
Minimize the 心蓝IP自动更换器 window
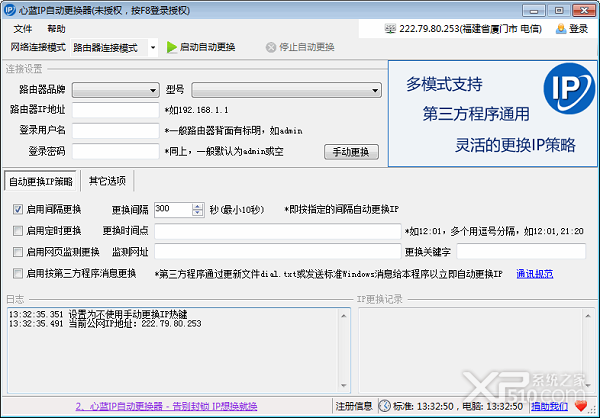point(534,11)
